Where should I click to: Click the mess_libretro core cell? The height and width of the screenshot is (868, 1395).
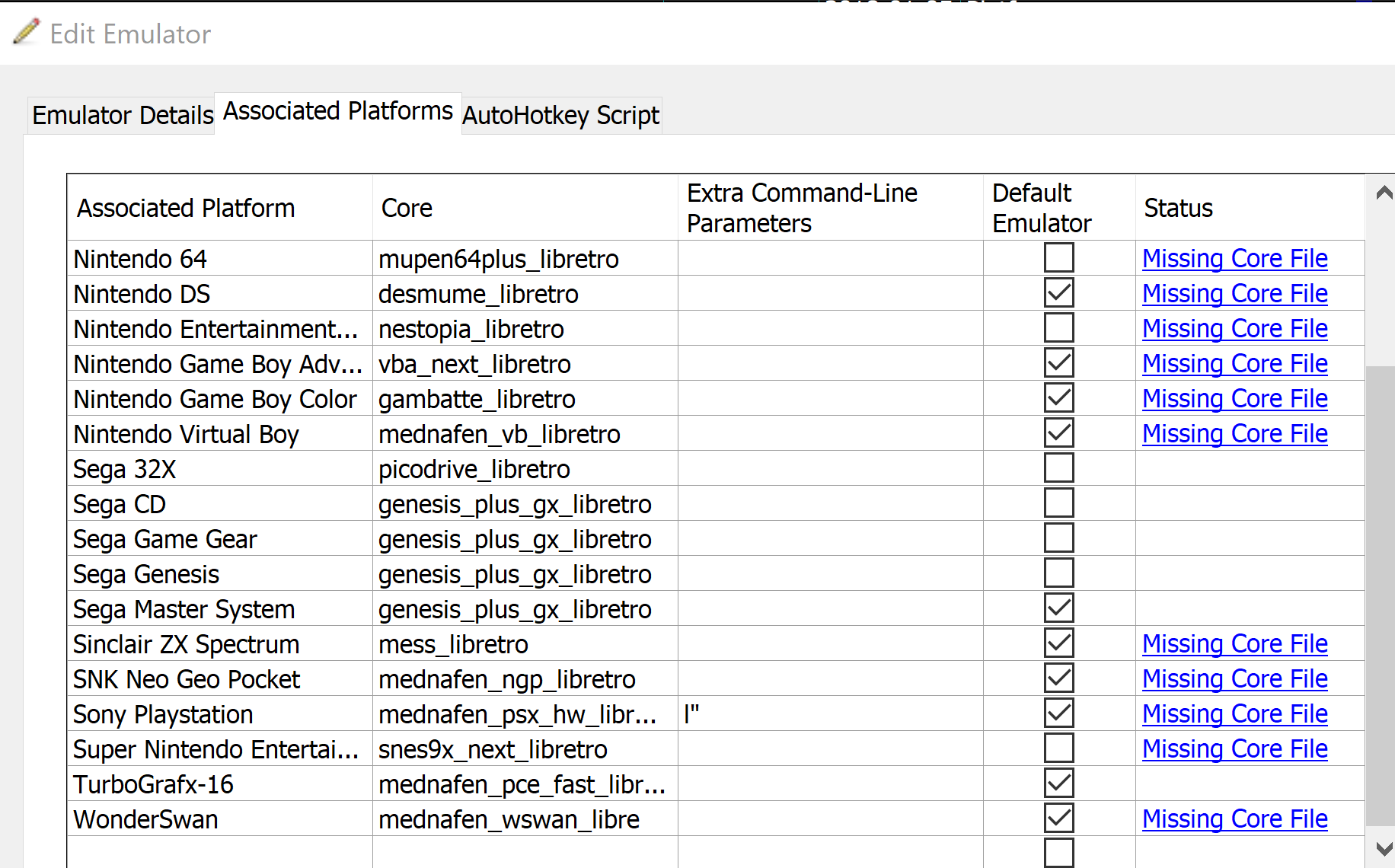[525, 643]
